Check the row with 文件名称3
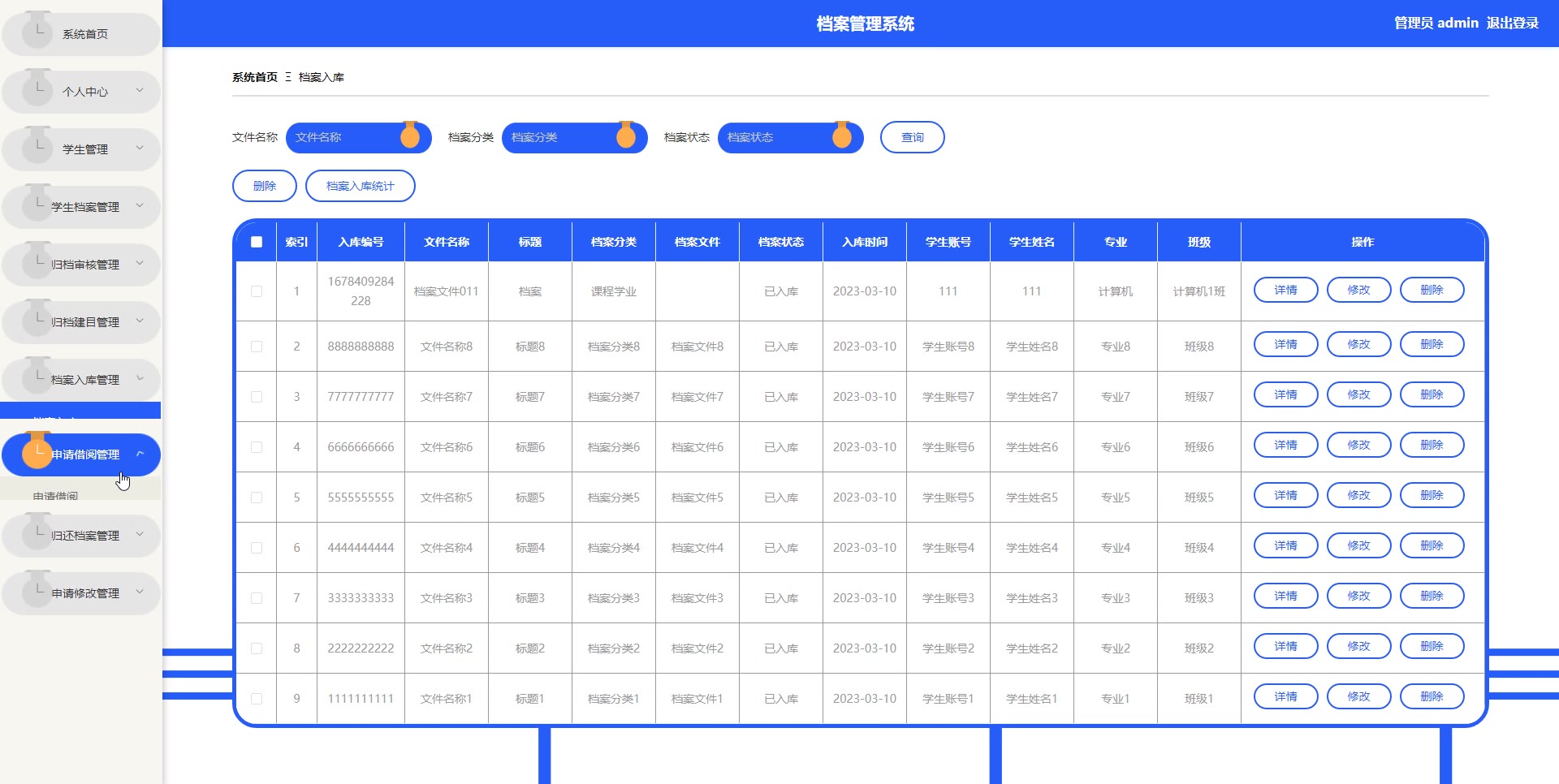 257,598
